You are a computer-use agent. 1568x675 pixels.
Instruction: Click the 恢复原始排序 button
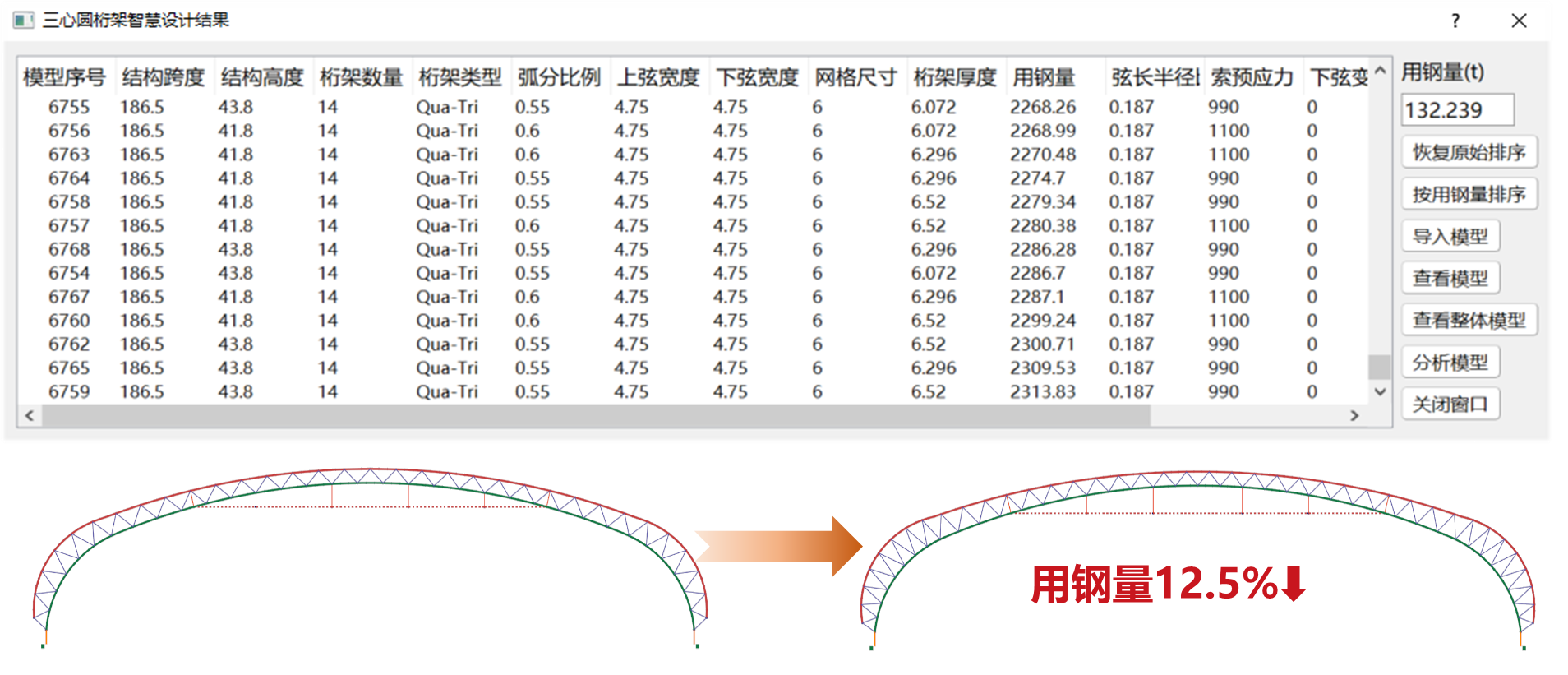coord(1468,152)
